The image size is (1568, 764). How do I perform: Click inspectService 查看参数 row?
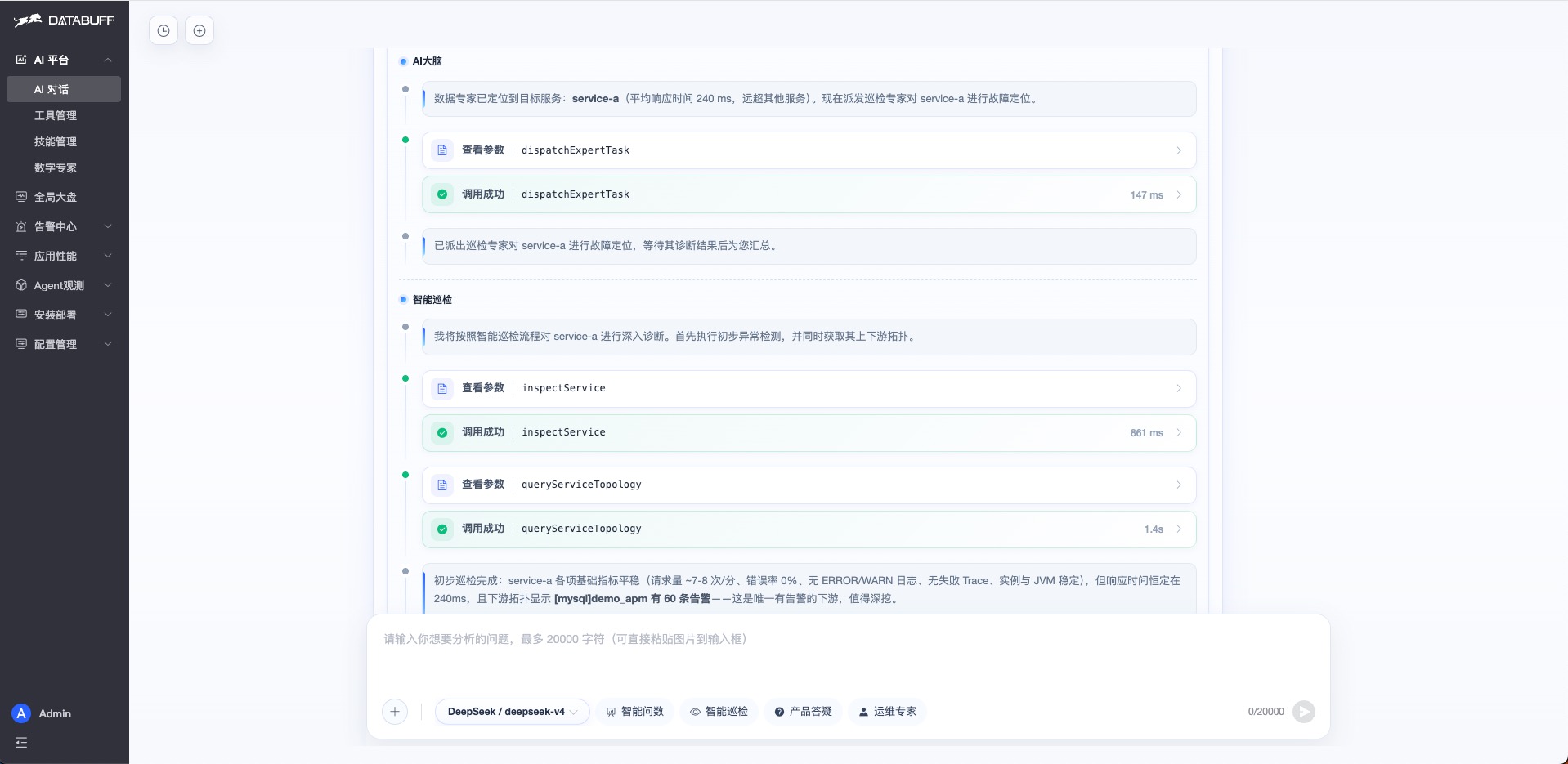809,389
